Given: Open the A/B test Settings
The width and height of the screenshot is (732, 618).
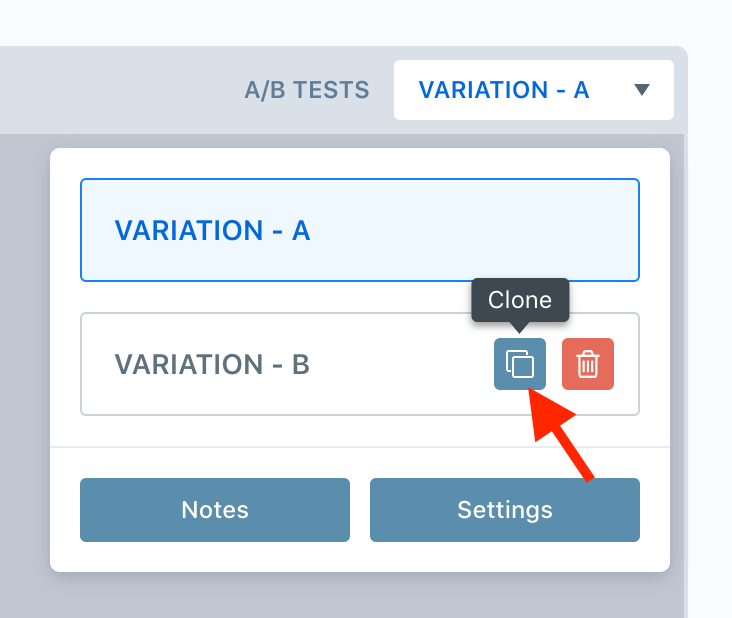Looking at the screenshot, I should pyautogui.click(x=505, y=510).
